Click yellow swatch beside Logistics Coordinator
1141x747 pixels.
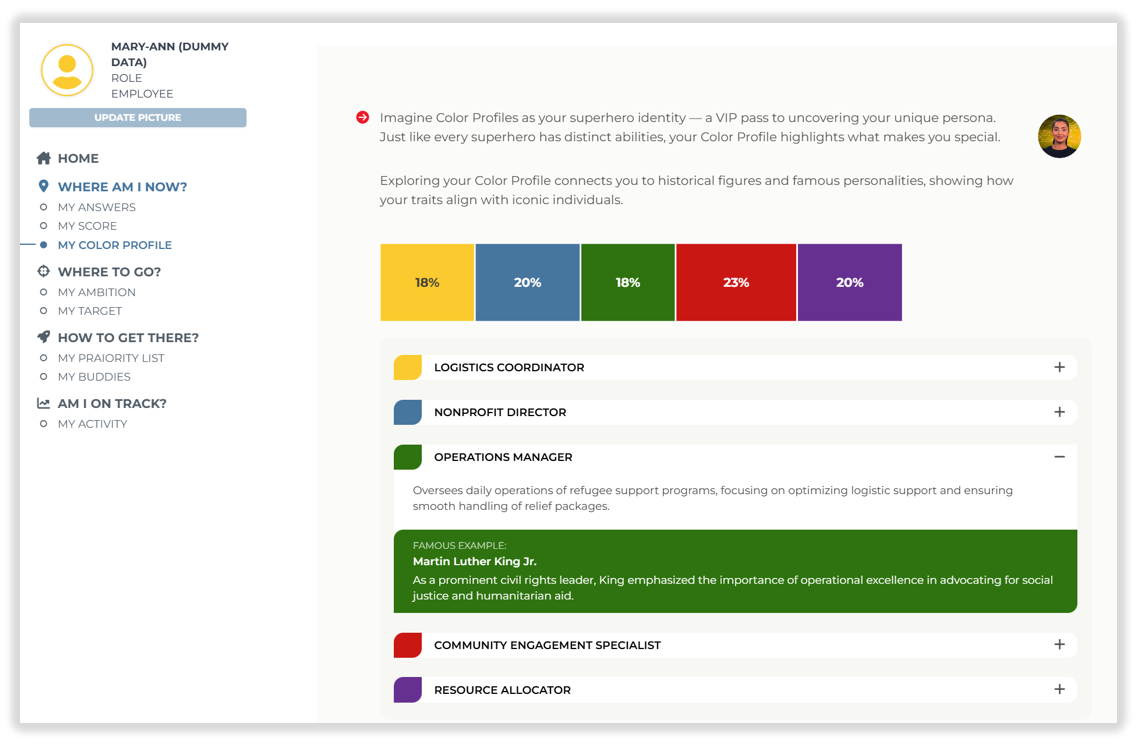(x=408, y=367)
